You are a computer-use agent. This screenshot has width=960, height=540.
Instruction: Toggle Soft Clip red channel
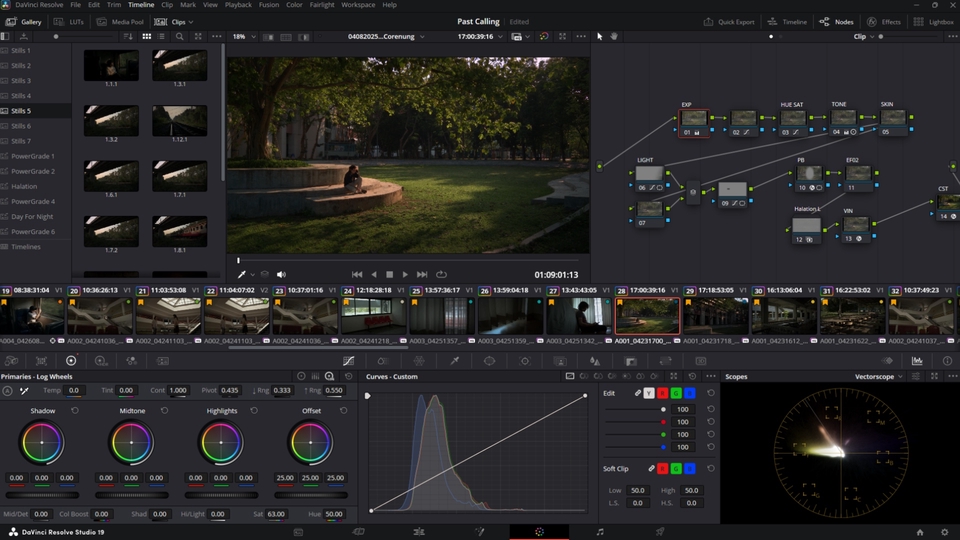click(662, 468)
